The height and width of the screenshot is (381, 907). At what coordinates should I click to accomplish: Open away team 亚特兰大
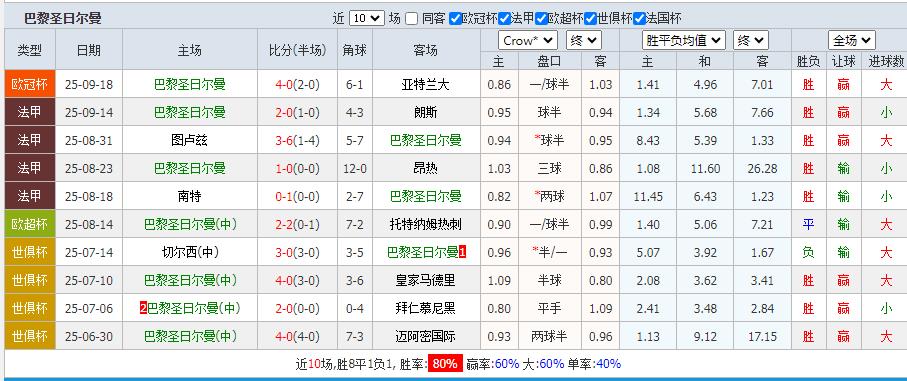[425, 84]
